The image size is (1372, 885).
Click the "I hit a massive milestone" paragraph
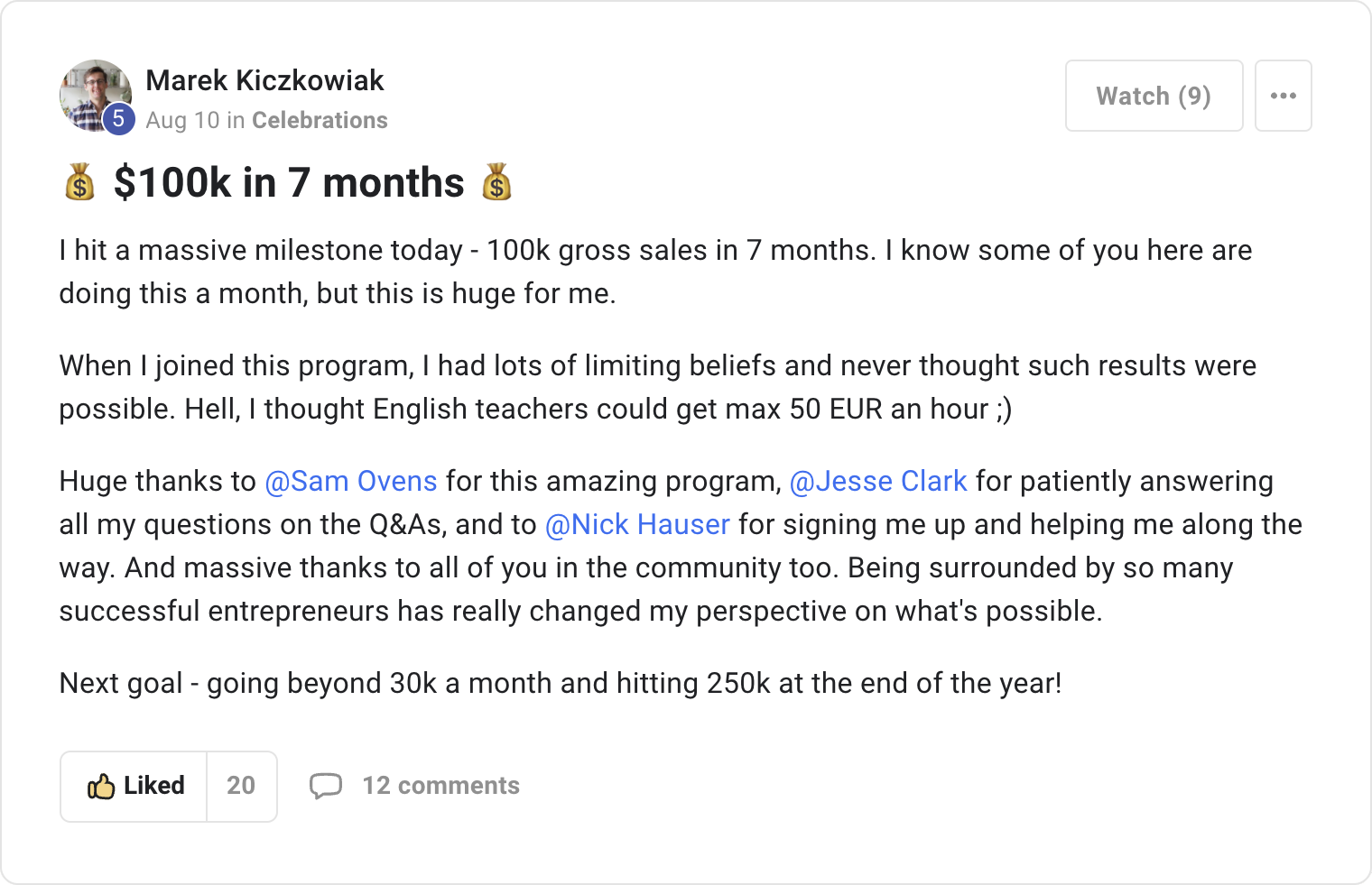pos(654,272)
